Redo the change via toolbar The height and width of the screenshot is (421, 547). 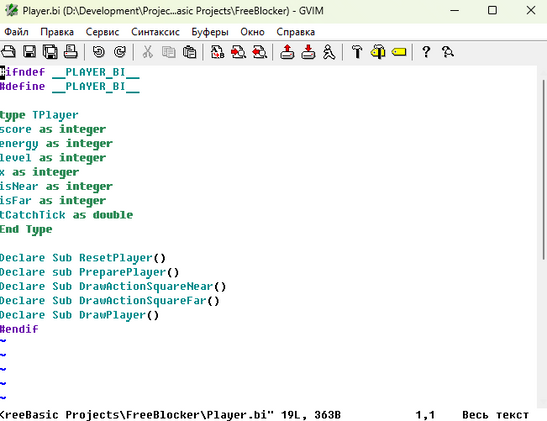click(x=120, y=52)
